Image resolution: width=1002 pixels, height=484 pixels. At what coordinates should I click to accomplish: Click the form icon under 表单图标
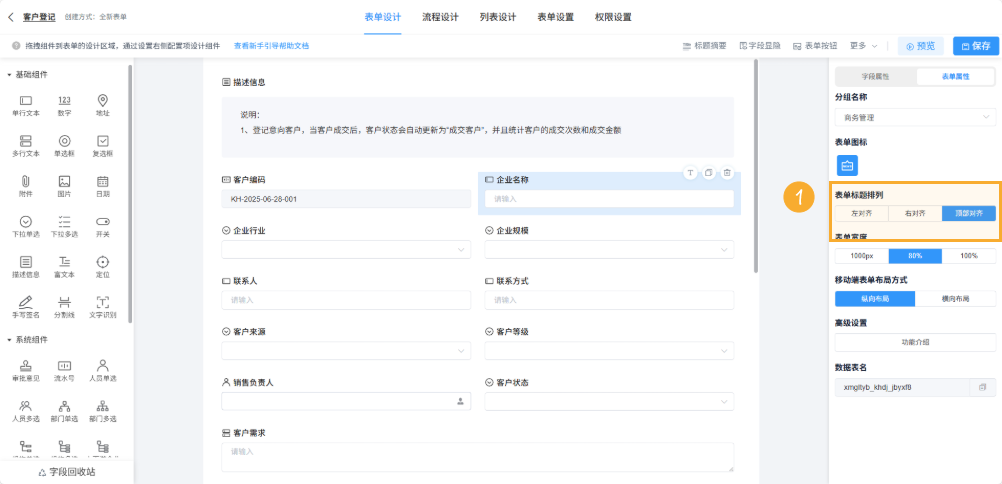[847, 166]
